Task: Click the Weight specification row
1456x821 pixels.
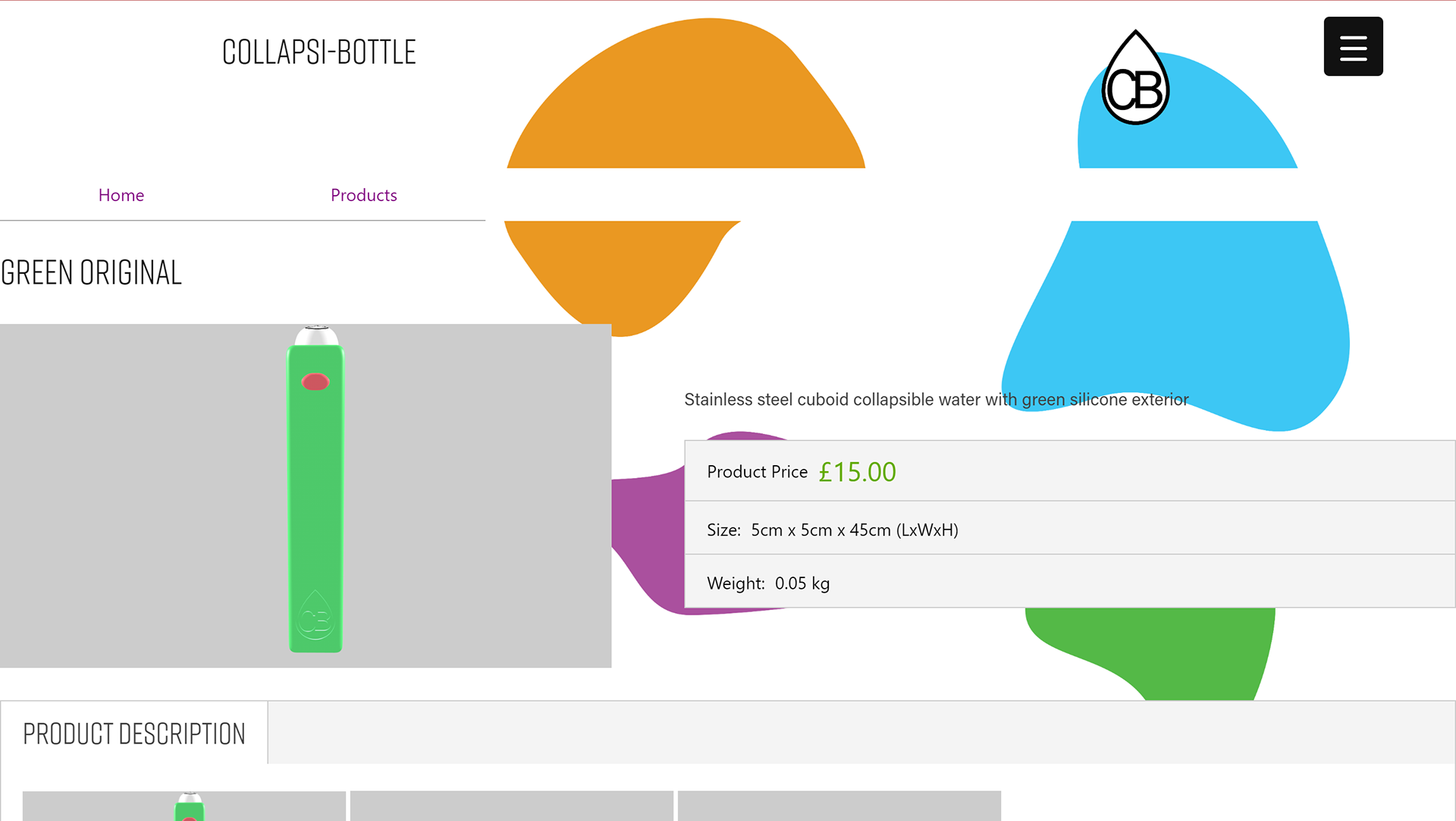Action: pos(768,583)
